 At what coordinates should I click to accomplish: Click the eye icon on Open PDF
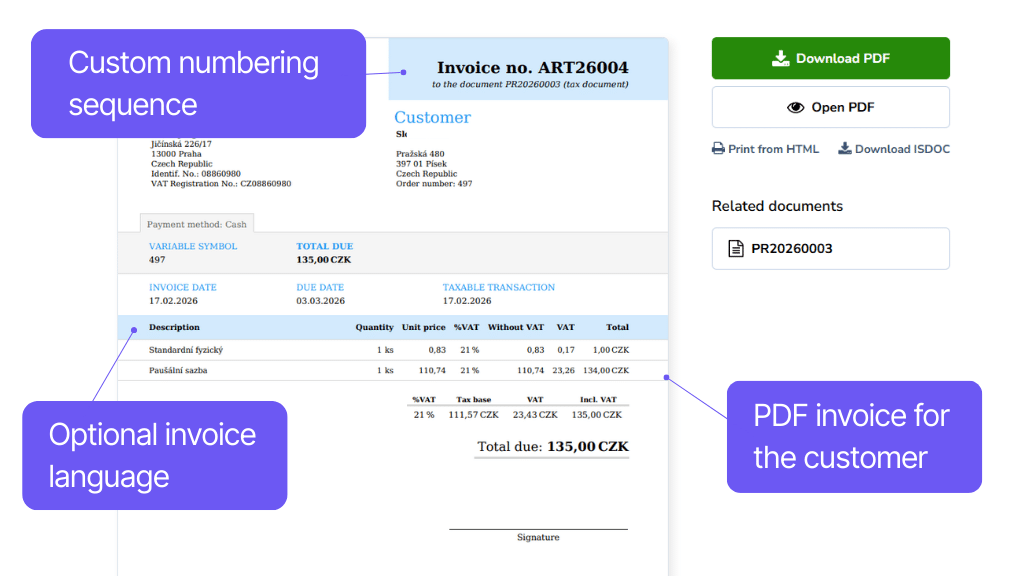click(795, 108)
